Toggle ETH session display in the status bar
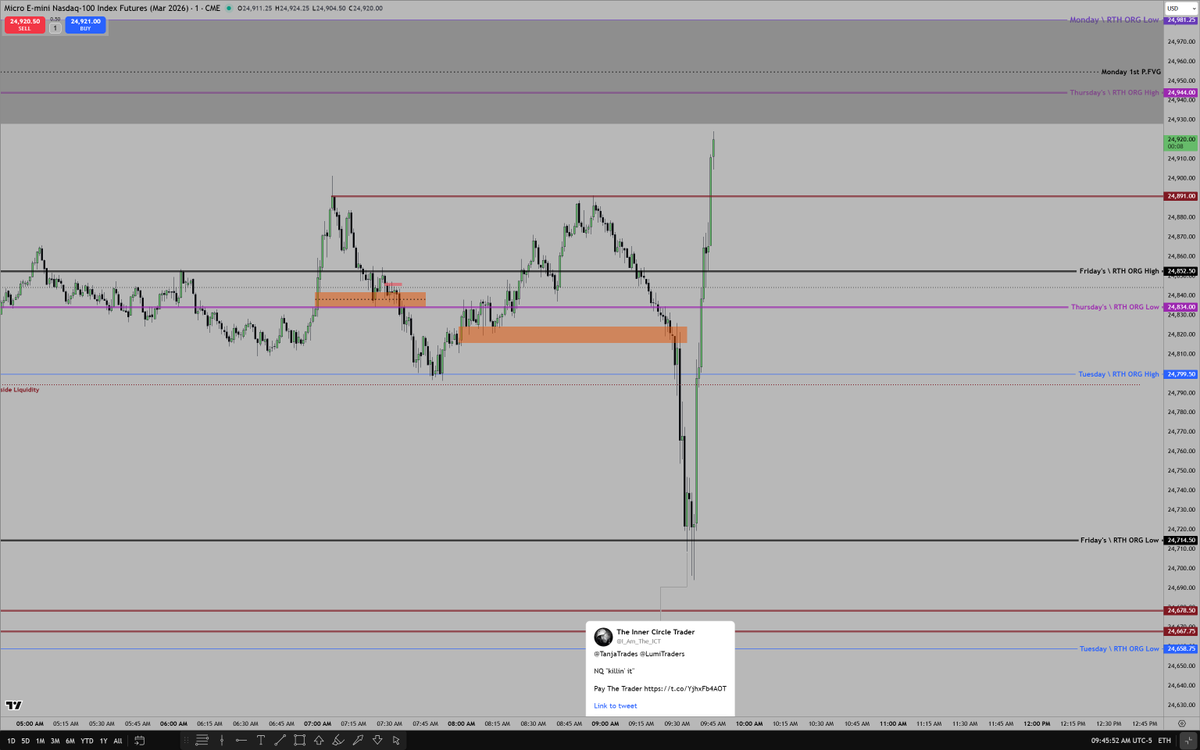 [1163, 740]
